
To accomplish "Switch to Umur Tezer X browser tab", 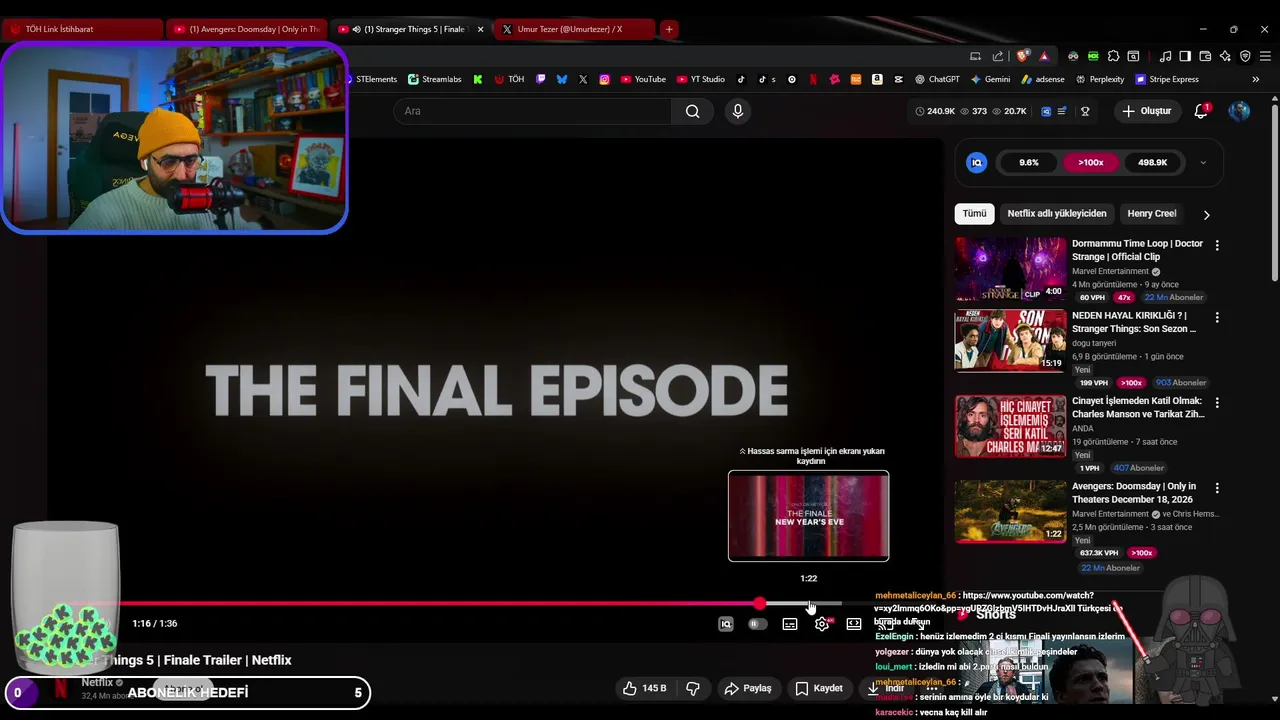I will pyautogui.click(x=574, y=29).
